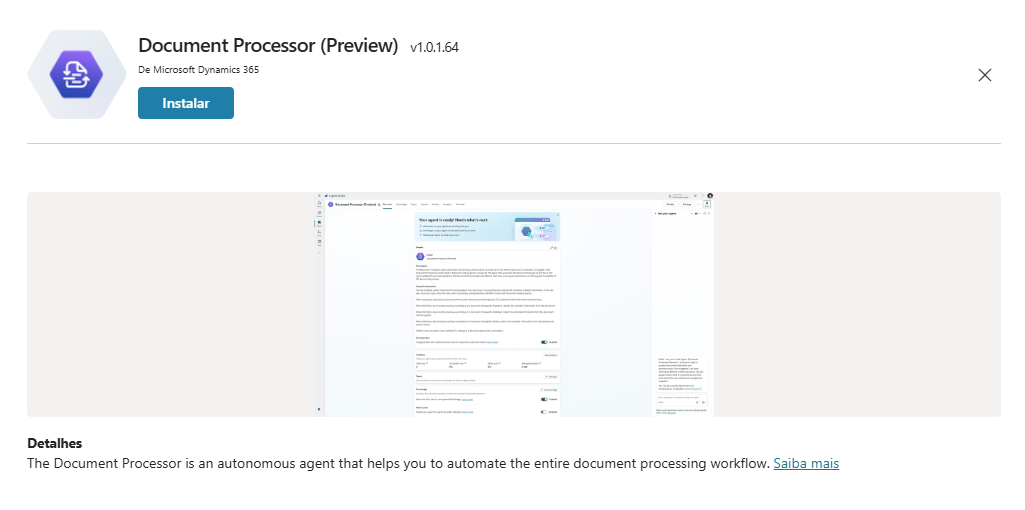Open the Saiba mais link

tap(806, 464)
